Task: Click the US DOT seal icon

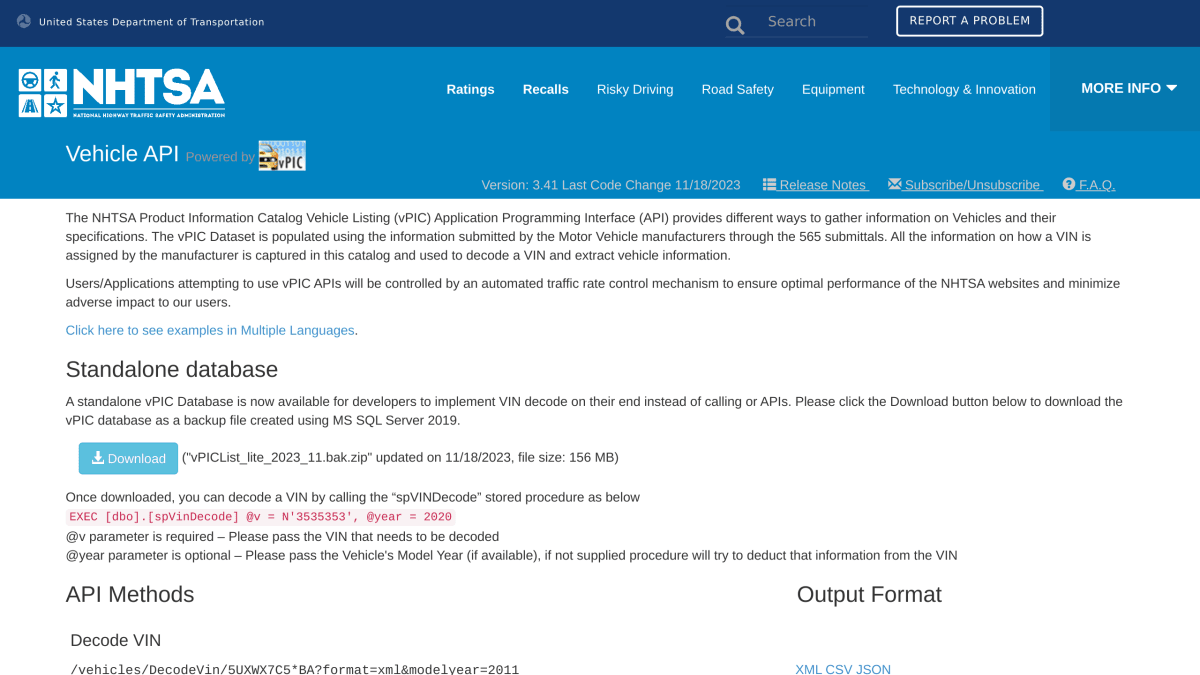Action: click(24, 22)
